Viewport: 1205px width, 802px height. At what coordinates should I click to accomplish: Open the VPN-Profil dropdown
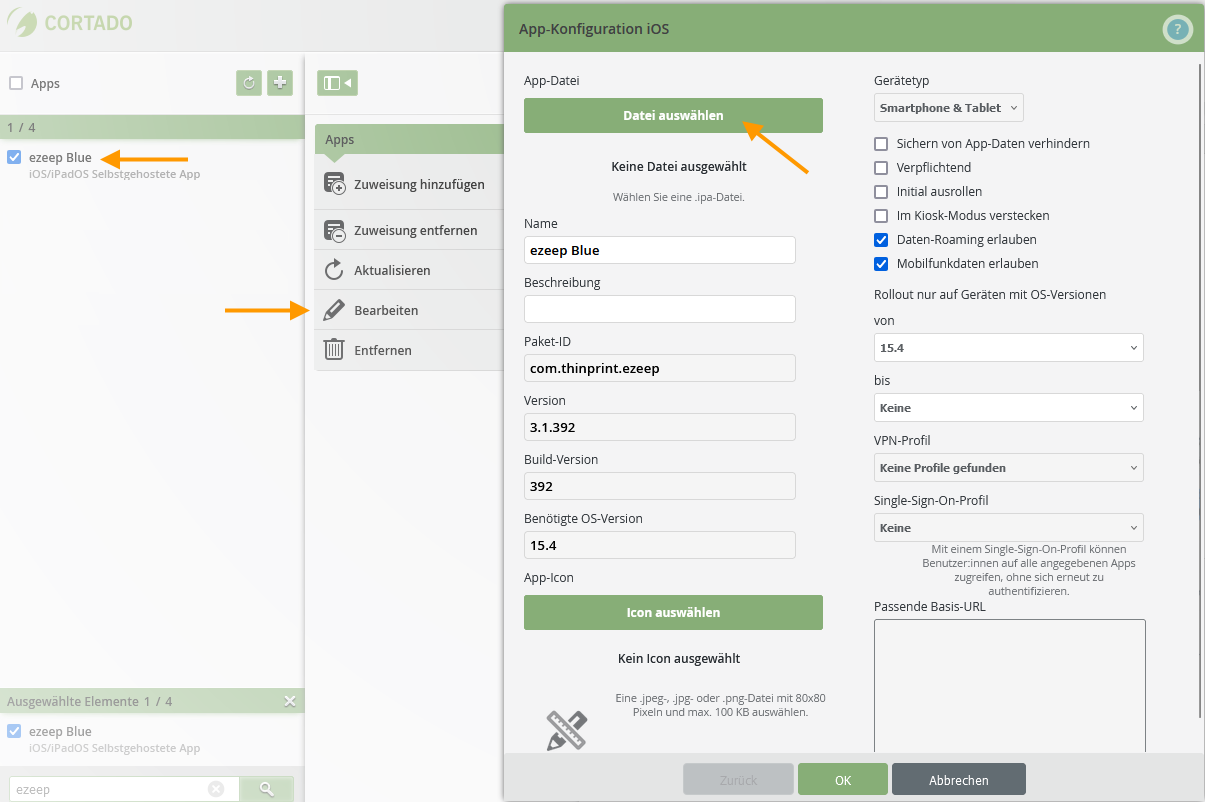(1009, 468)
